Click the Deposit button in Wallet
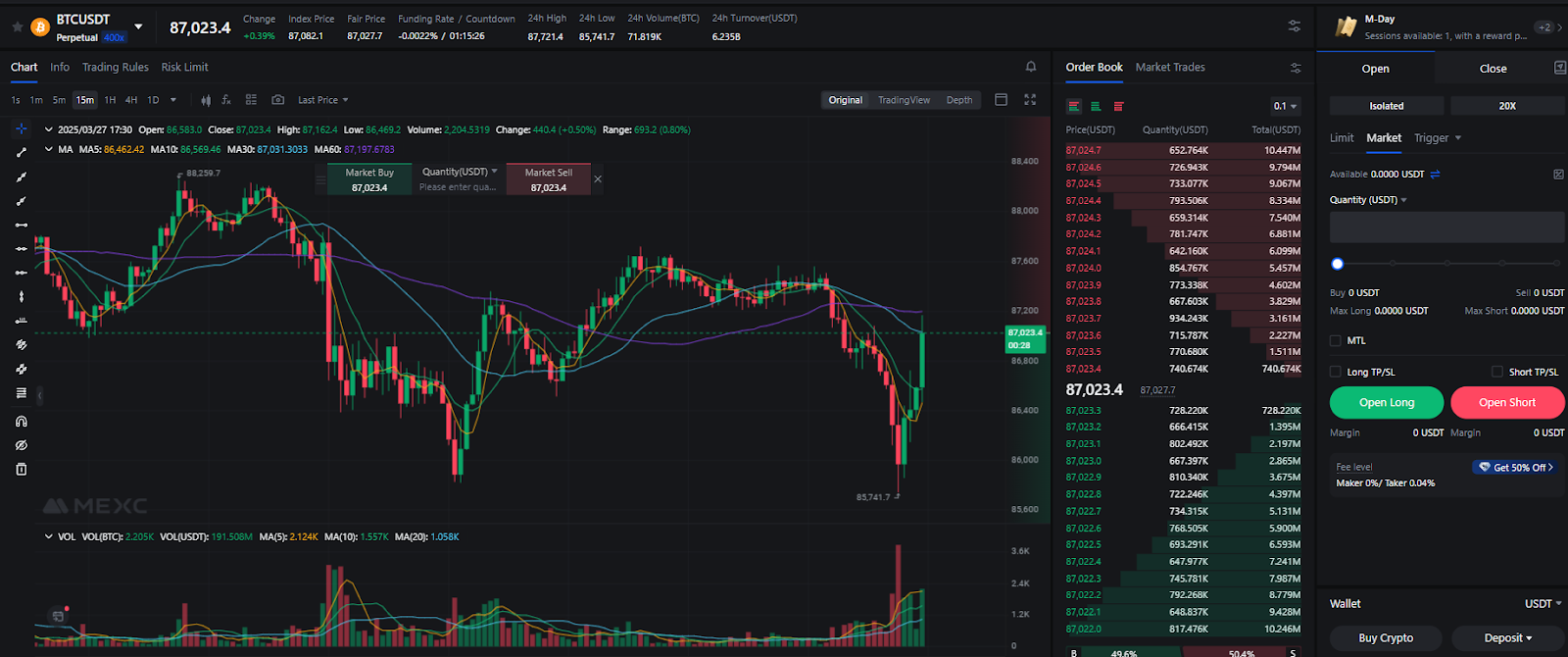The image size is (1568, 657). (1507, 638)
